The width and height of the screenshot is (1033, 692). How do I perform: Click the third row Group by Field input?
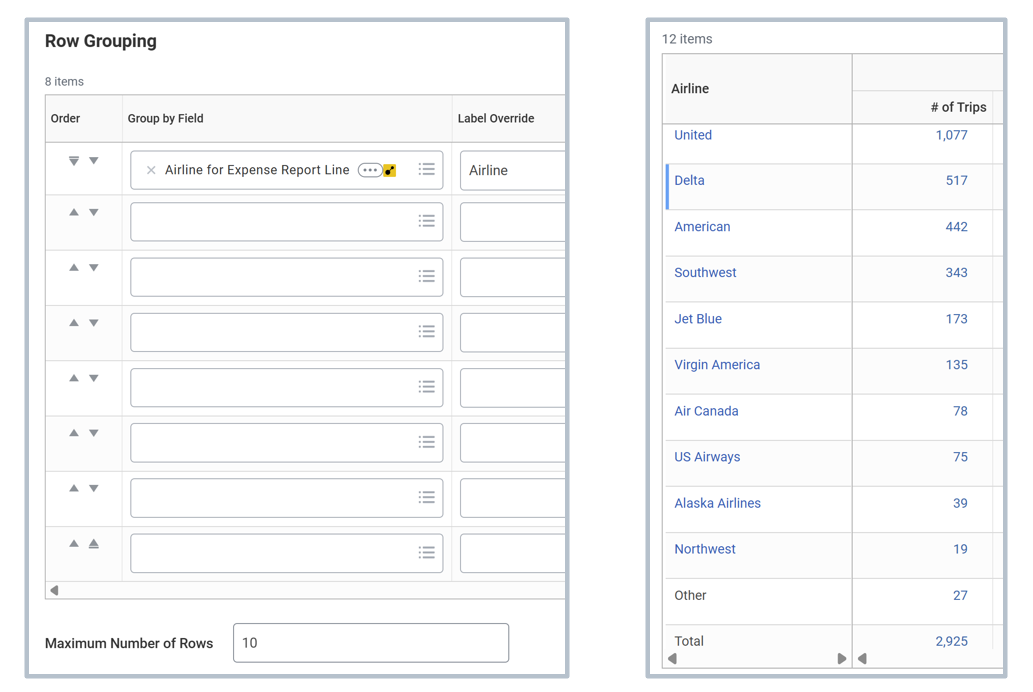pyautogui.click(x=287, y=277)
